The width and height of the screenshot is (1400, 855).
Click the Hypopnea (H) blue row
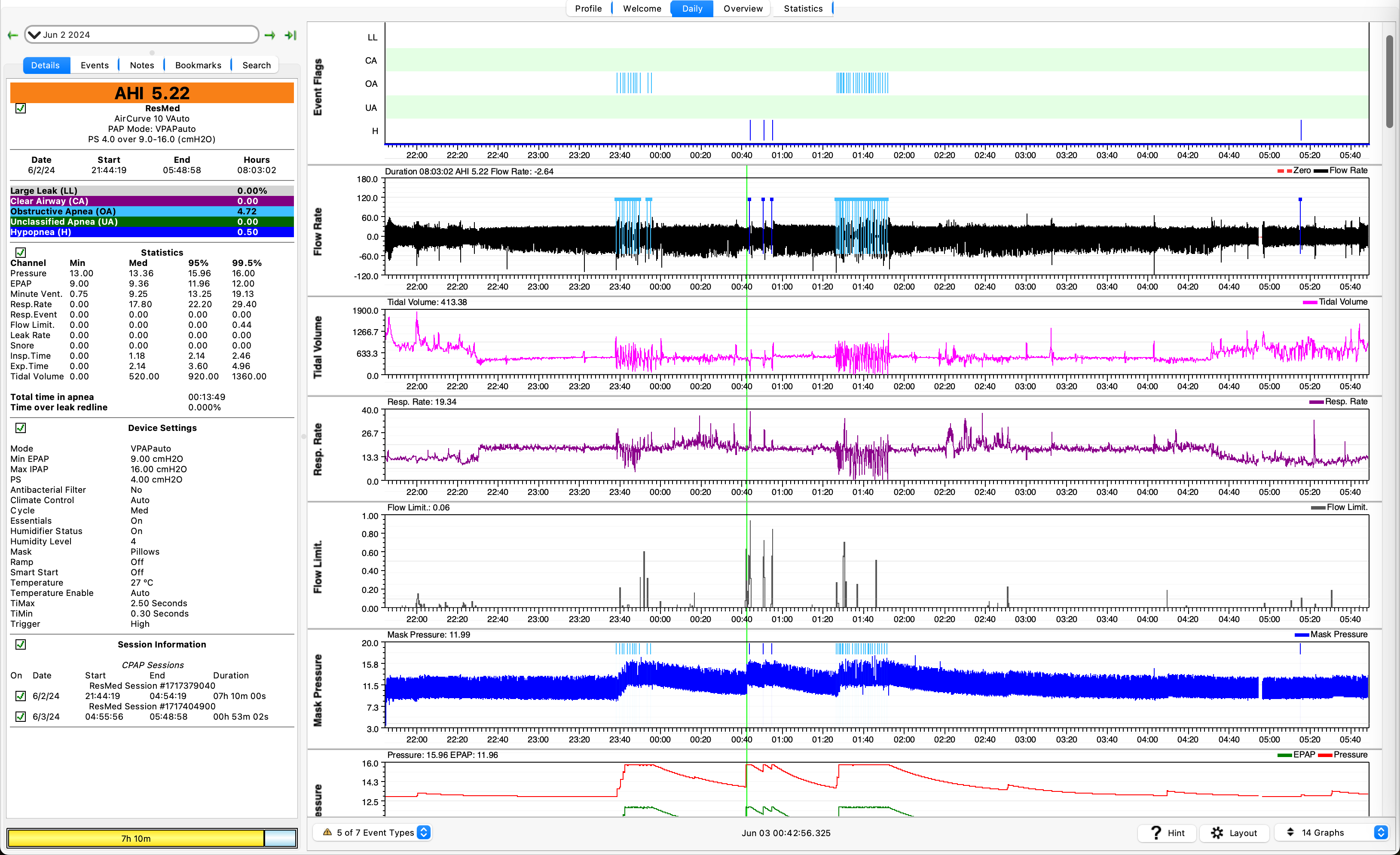click(152, 232)
